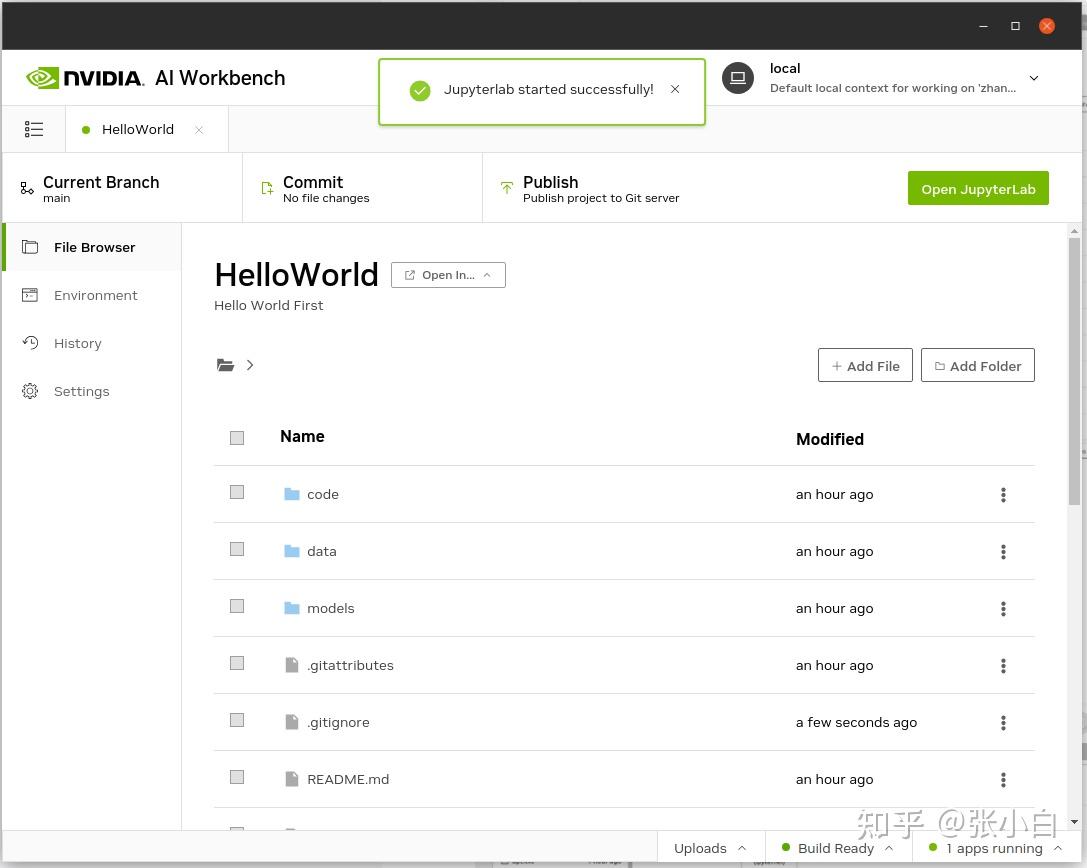The width and height of the screenshot is (1087, 868).
Task: Open project Settings
Action: (81, 391)
